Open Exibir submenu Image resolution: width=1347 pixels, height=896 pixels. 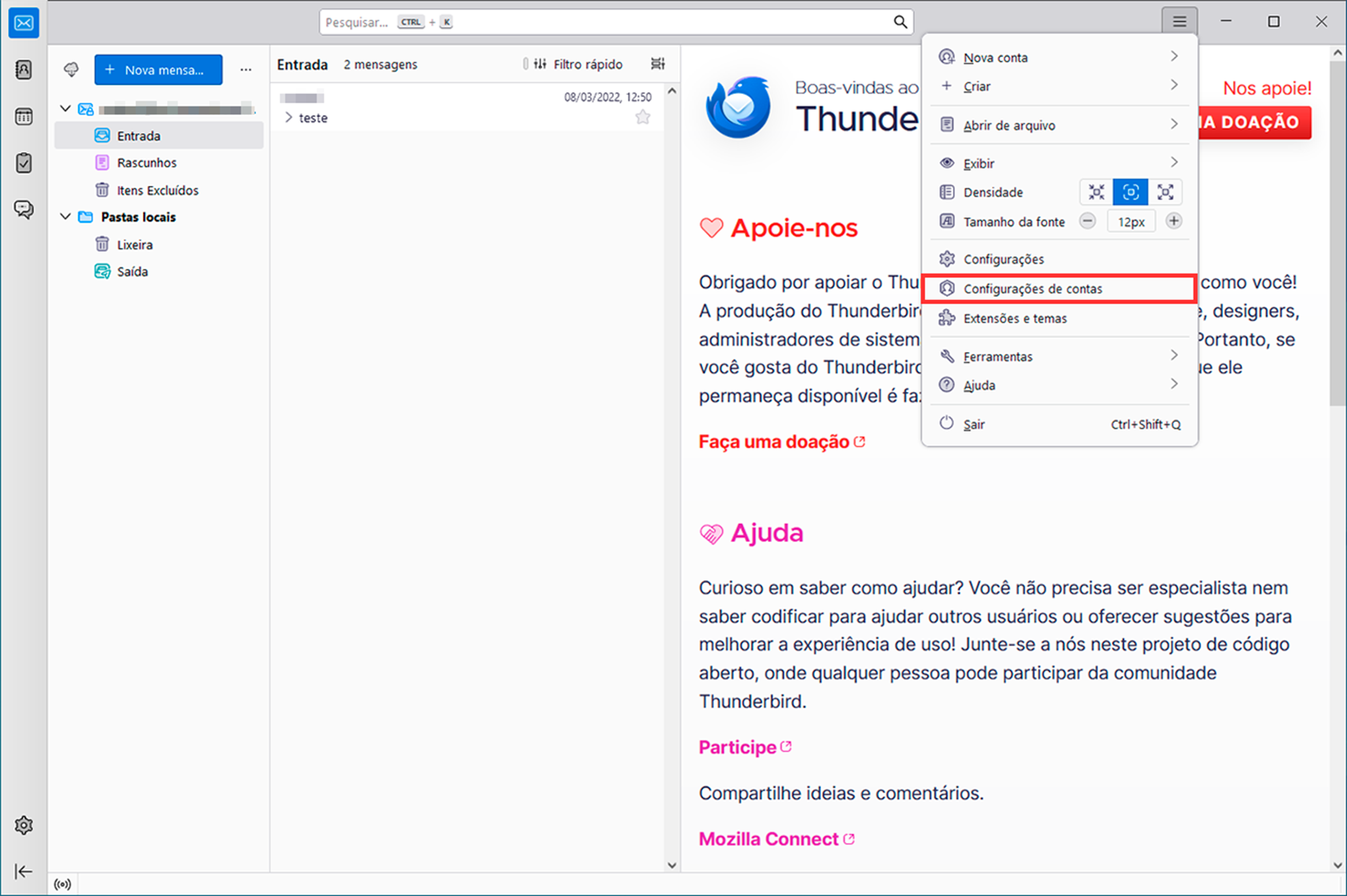(1059, 163)
